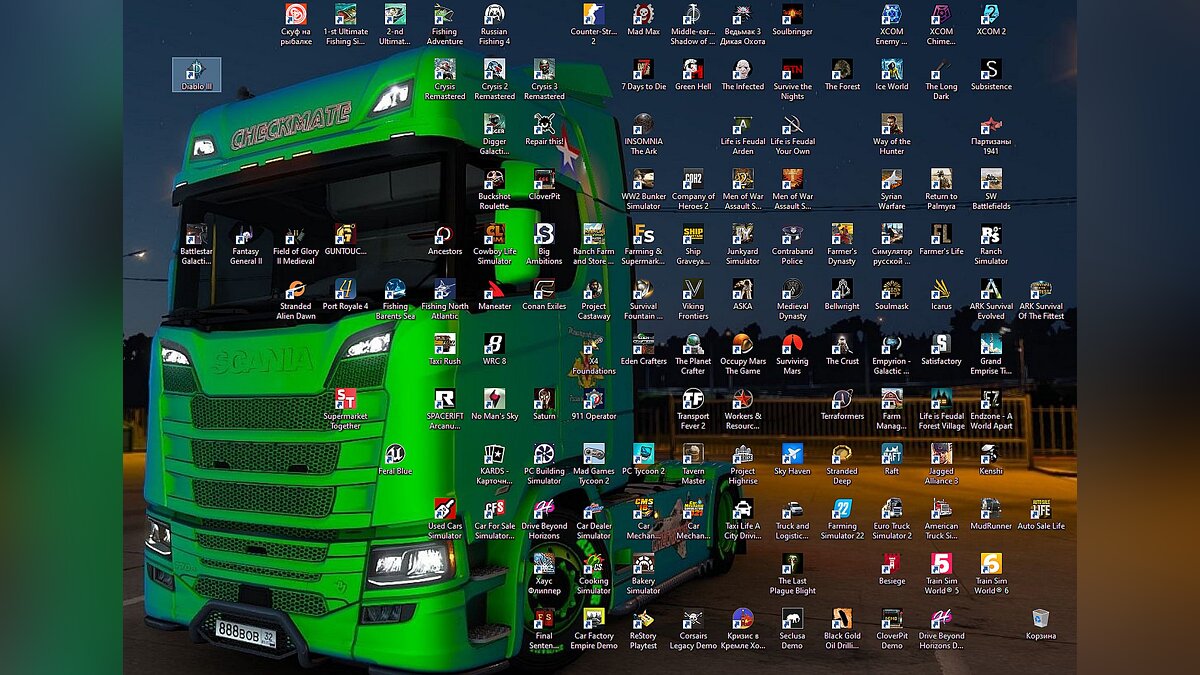Open the Kenshi desktop icon
Screen dimensions: 1200x675
pyautogui.click(x=990, y=460)
